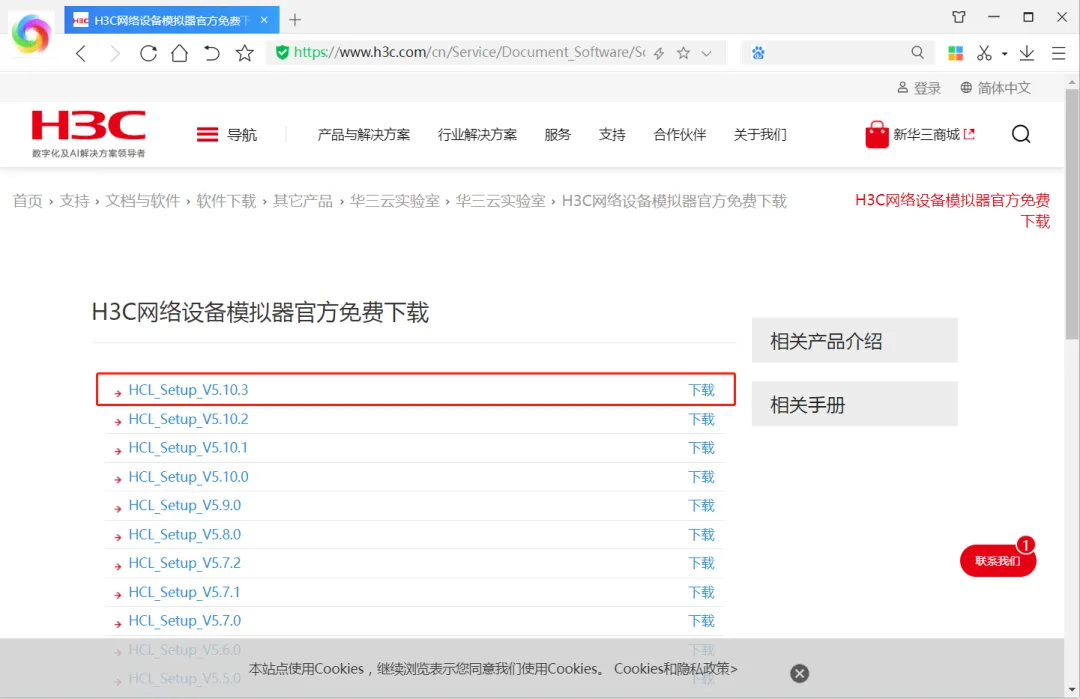
Task: Visit 新华三商城 shop link
Action: tap(920, 134)
